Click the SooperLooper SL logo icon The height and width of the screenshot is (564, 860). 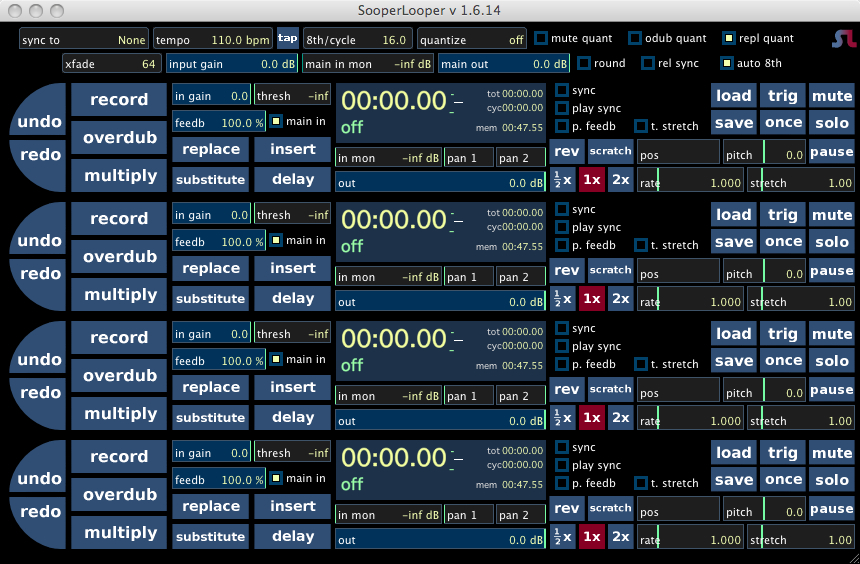[842, 39]
